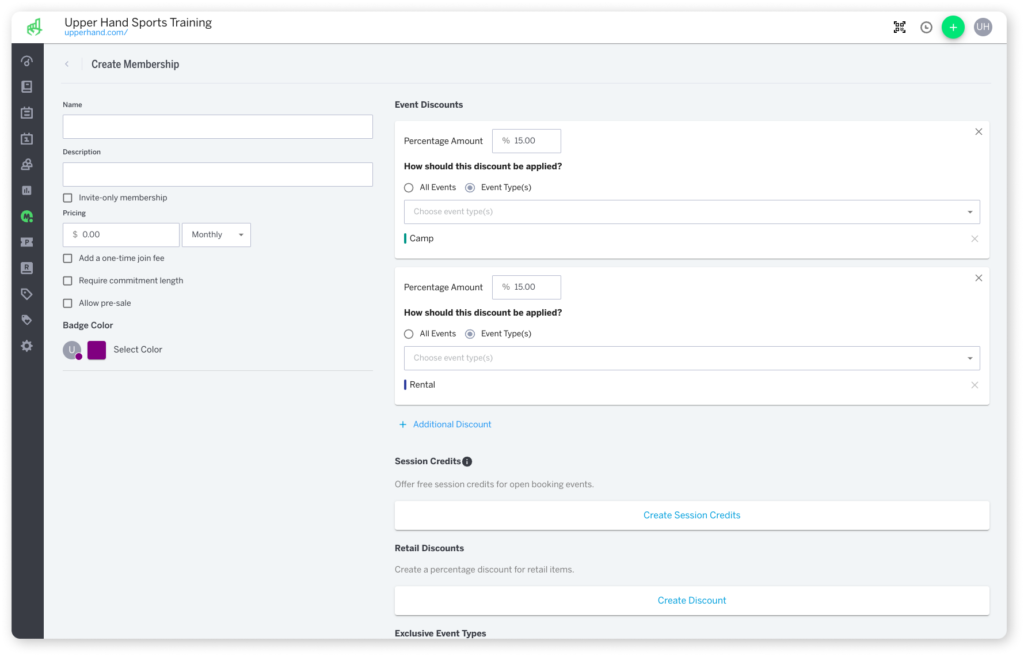Check Require commitment length
Screen dimensions: 1024x656
67,280
